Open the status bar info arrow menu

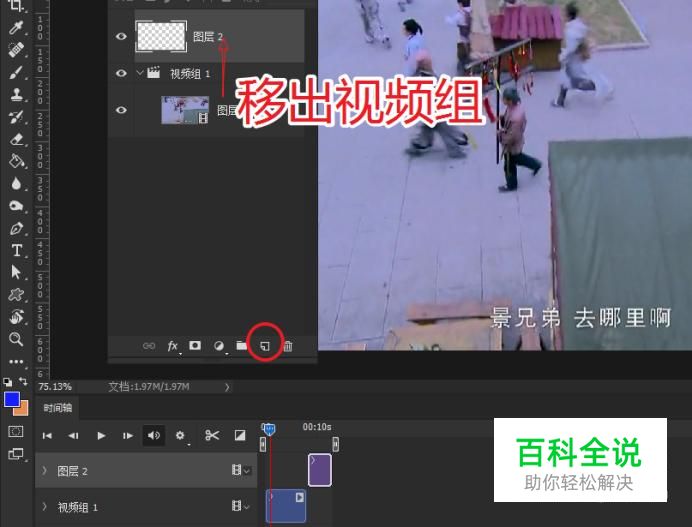(x=227, y=387)
